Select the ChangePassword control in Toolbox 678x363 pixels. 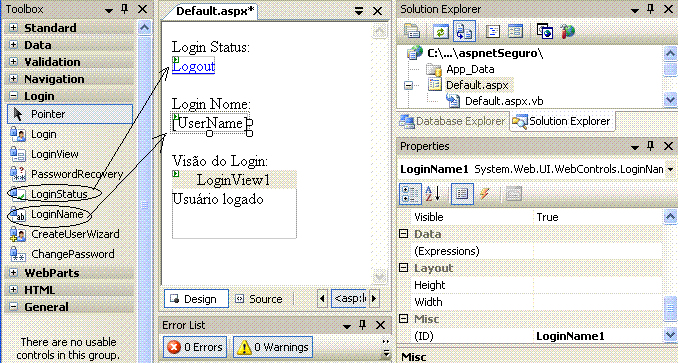tap(72, 254)
